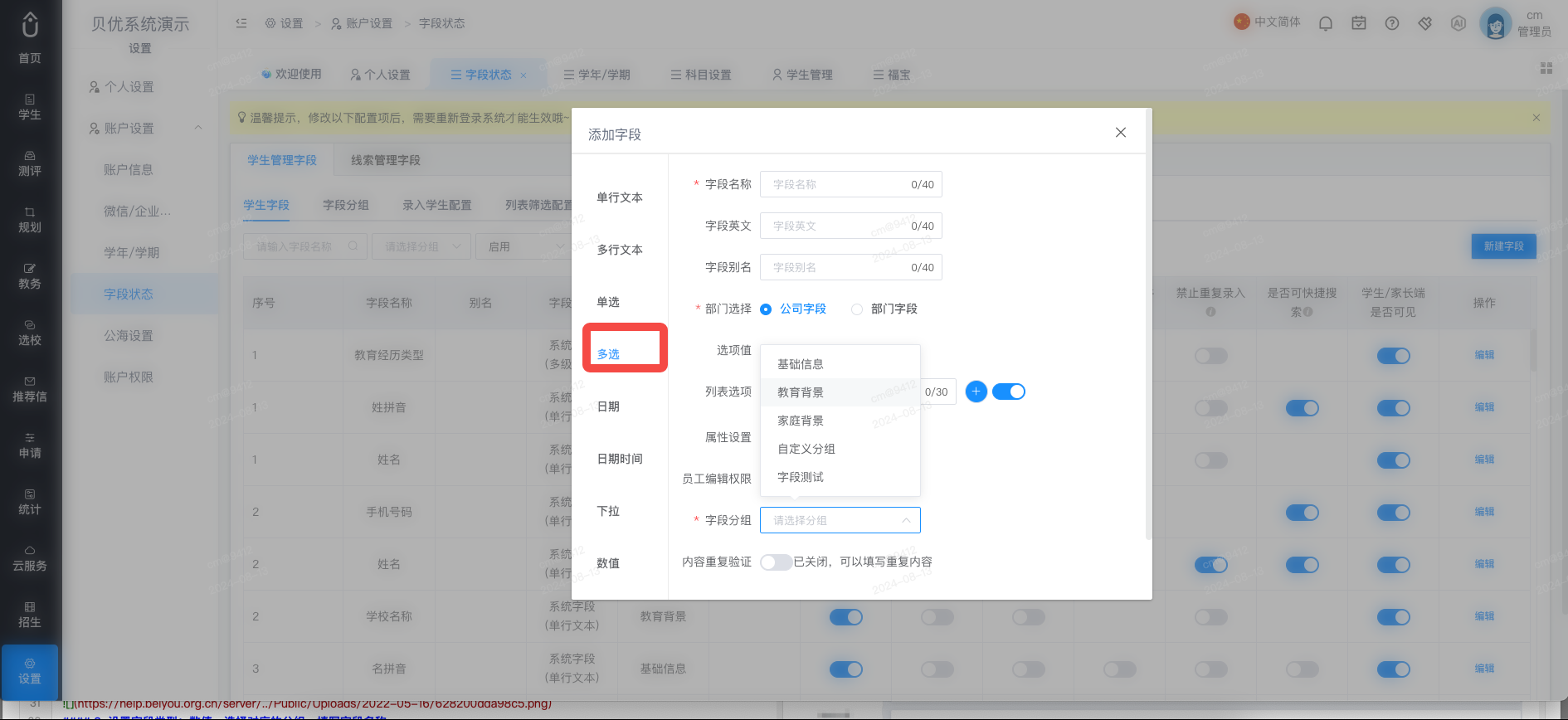This screenshot has width=1568, height=720.
Task: Select the 部门字段 radio button
Action: 857,309
